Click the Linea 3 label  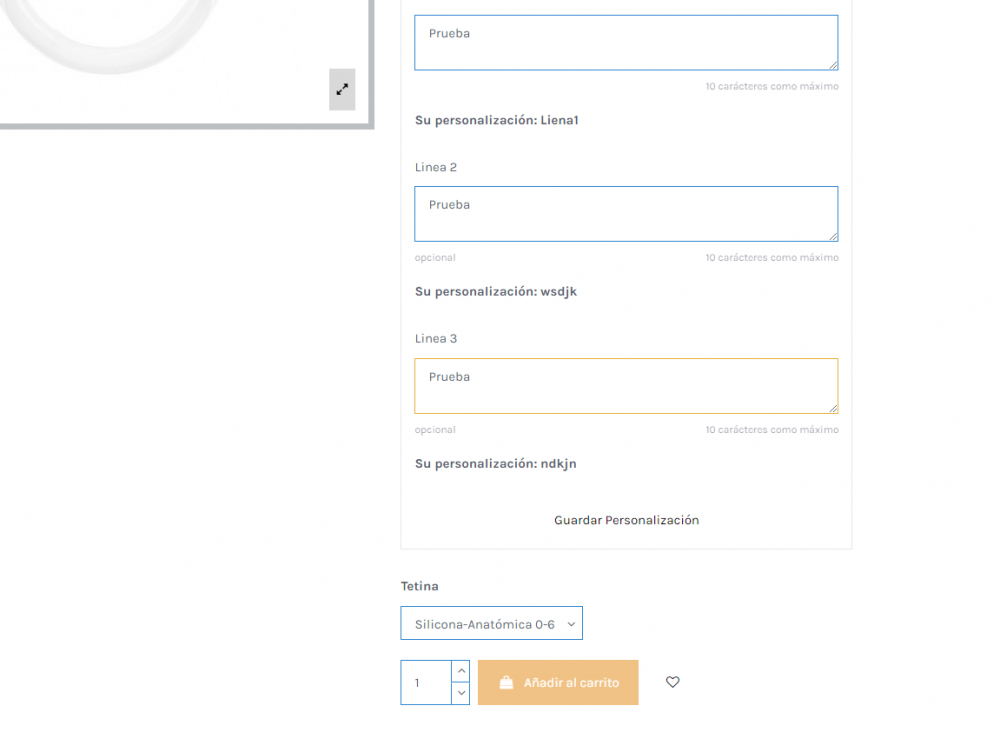(436, 338)
